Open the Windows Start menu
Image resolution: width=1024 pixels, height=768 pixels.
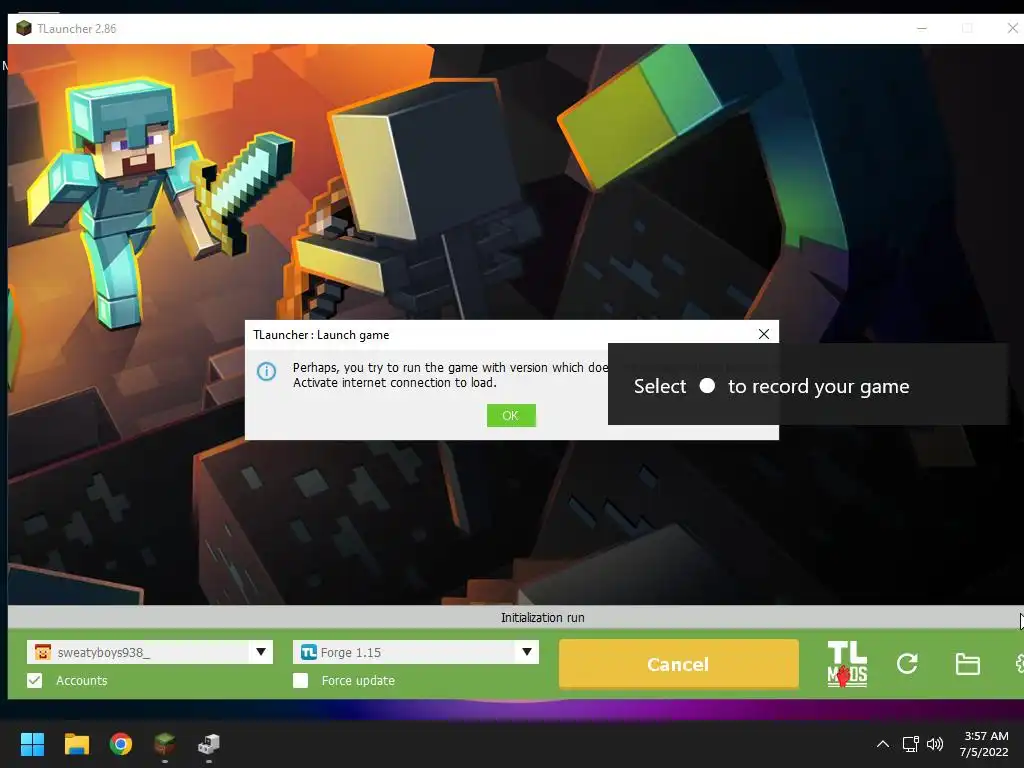pos(32,744)
